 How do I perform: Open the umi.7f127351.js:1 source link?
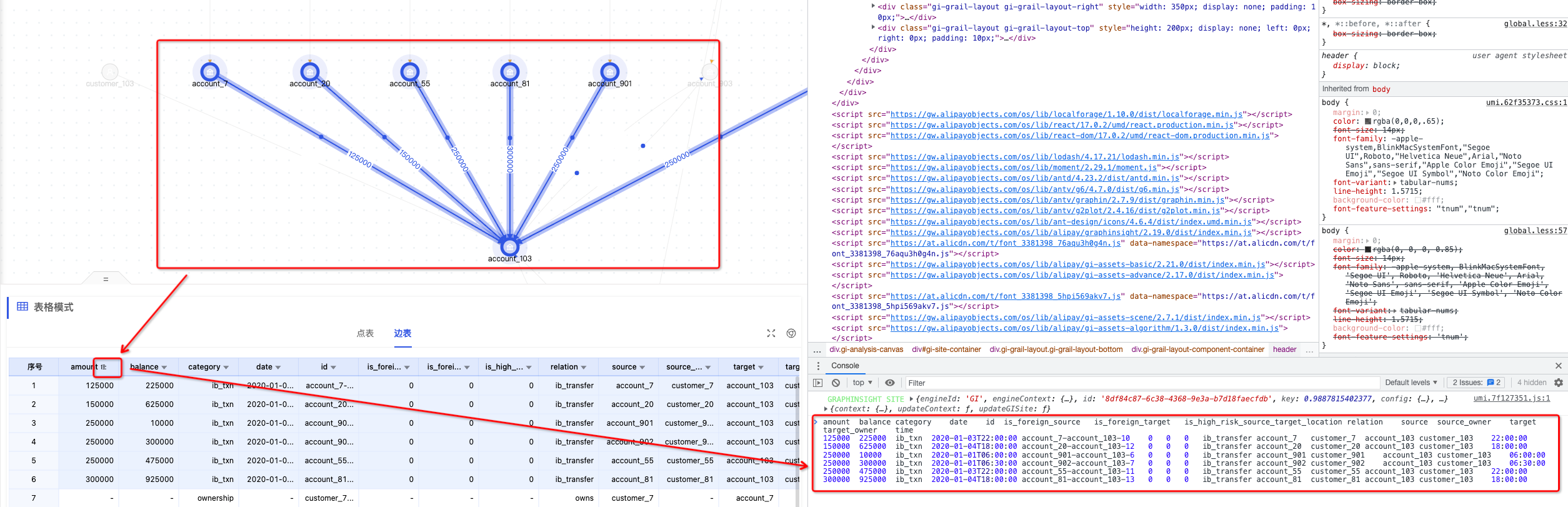(1512, 398)
